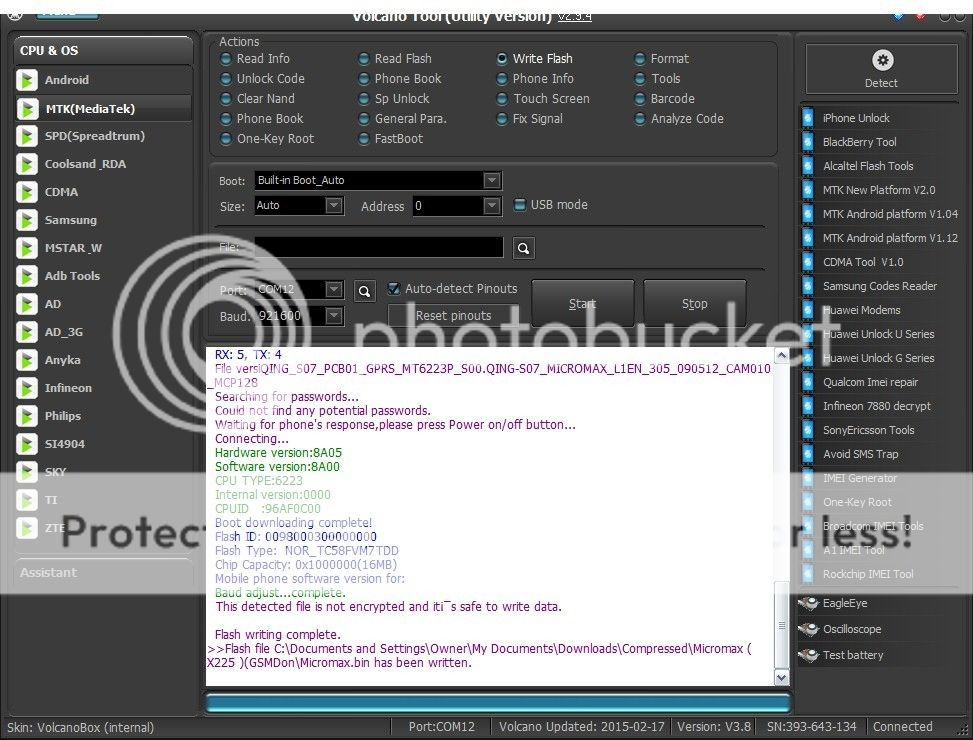The width and height of the screenshot is (973, 740).
Task: Select the FastBoot action
Action: (391, 139)
